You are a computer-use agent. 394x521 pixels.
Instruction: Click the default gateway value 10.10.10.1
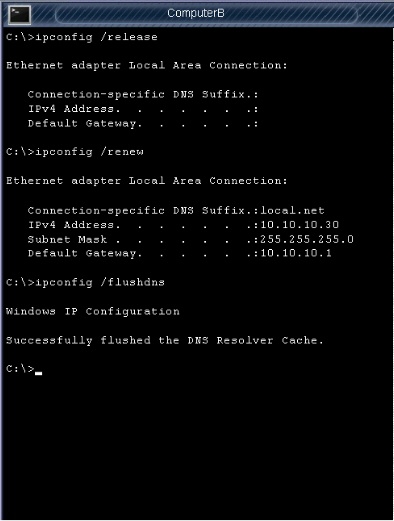pos(296,253)
